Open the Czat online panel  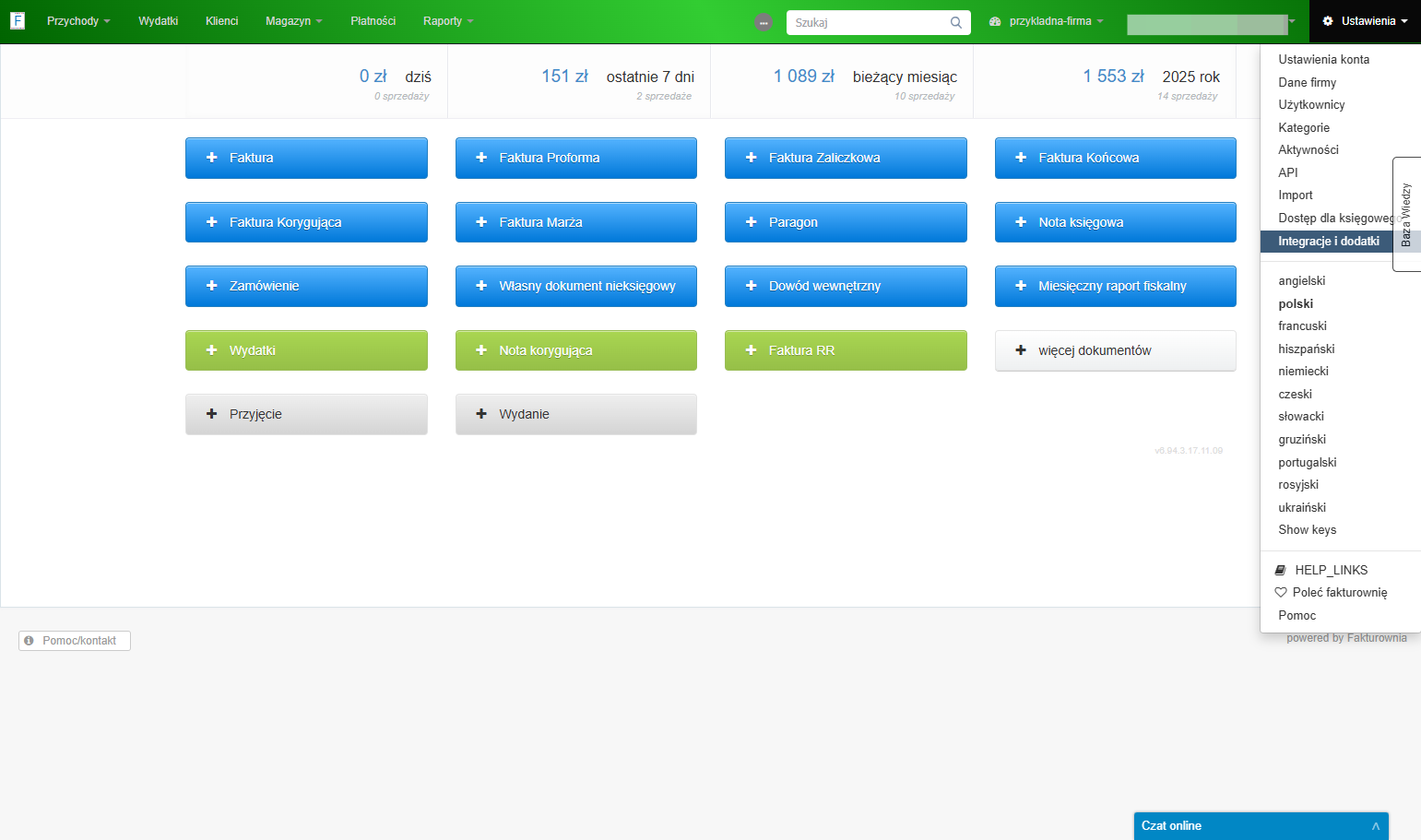point(1261,826)
